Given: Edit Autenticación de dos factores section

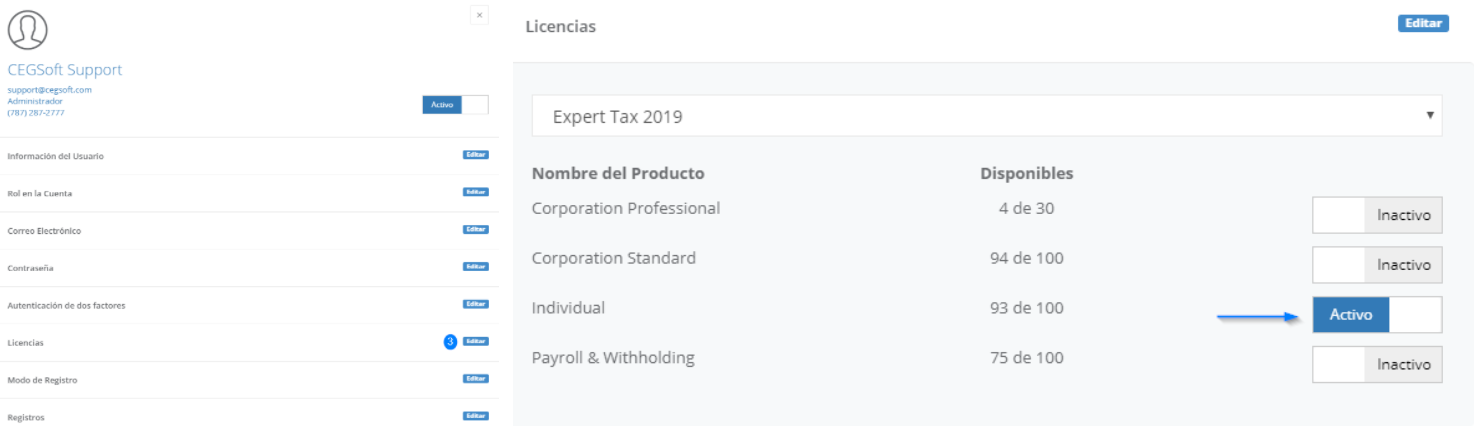Looking at the screenshot, I should pyautogui.click(x=476, y=304).
